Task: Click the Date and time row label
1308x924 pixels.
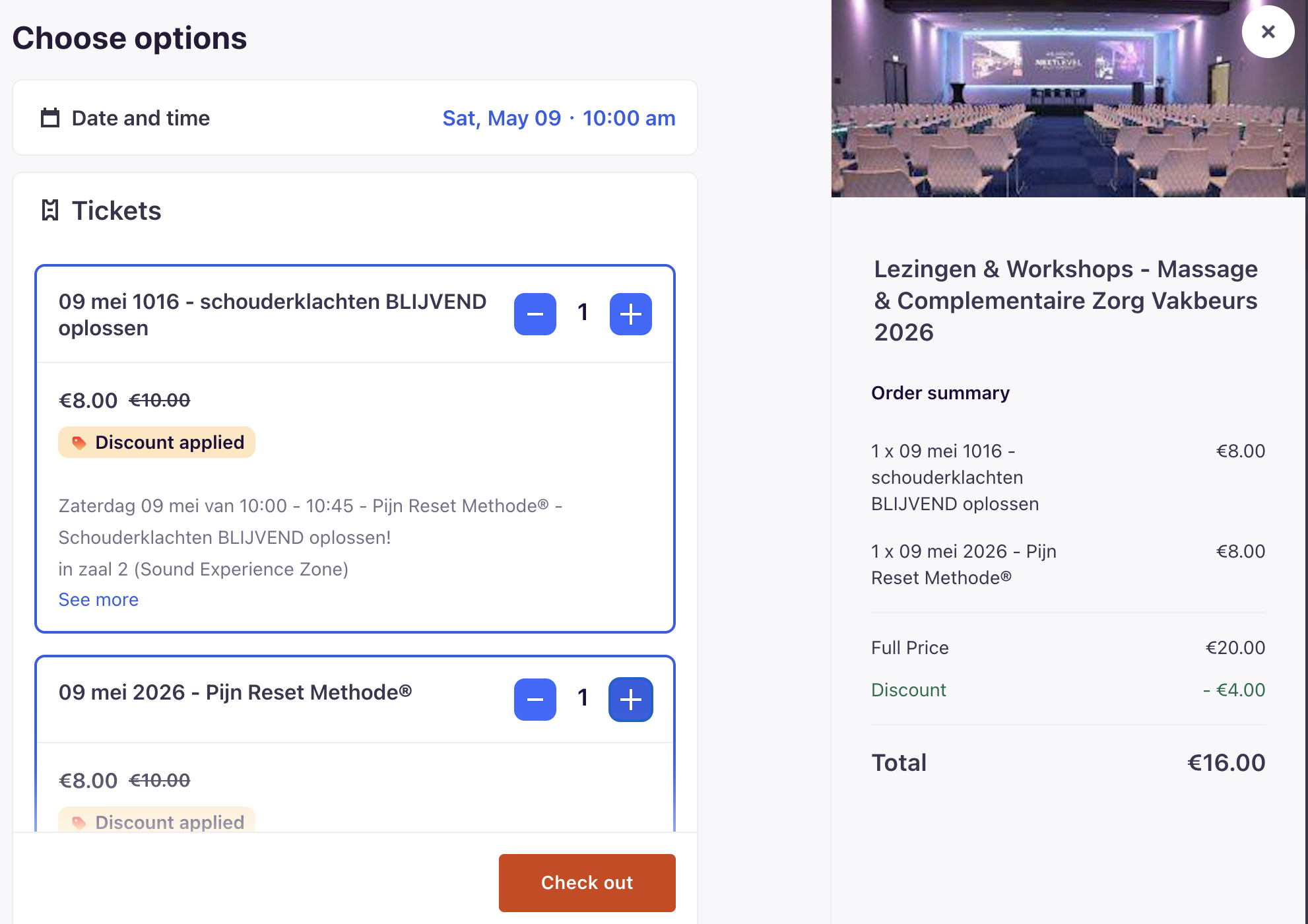Action: (x=141, y=118)
